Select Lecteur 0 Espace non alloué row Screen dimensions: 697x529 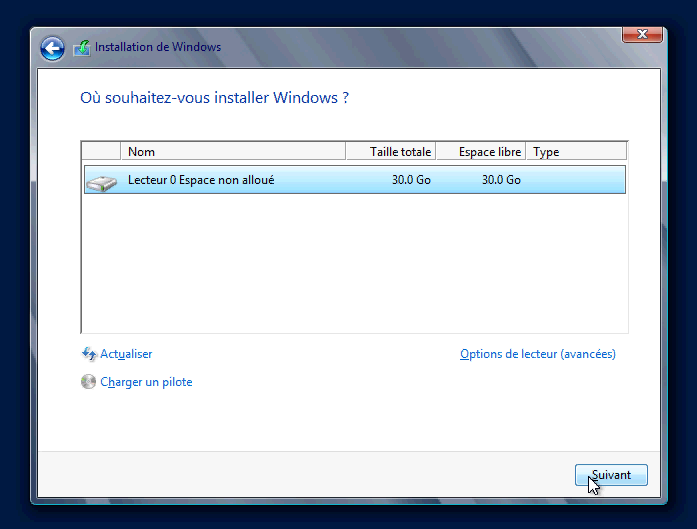tap(355, 180)
